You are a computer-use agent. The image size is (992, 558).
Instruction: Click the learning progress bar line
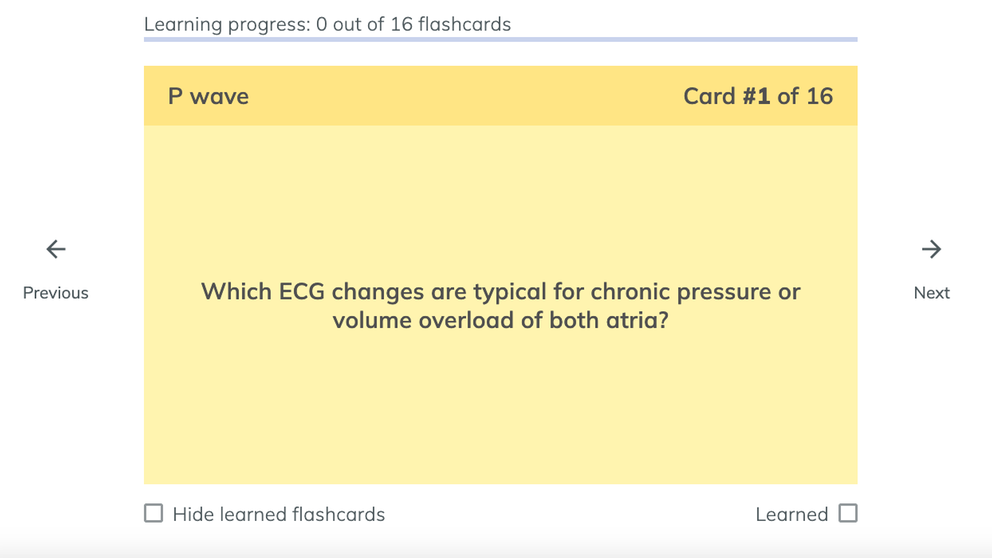click(x=500, y=39)
